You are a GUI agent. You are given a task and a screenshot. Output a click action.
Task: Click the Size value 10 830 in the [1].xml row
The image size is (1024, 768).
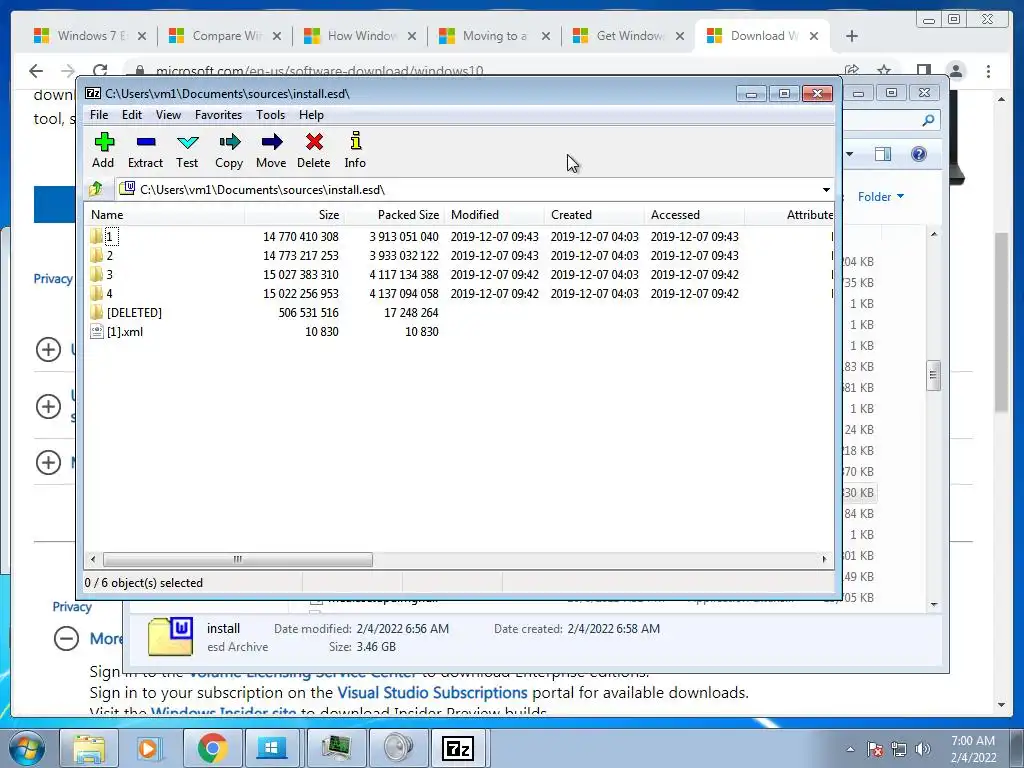point(321,331)
